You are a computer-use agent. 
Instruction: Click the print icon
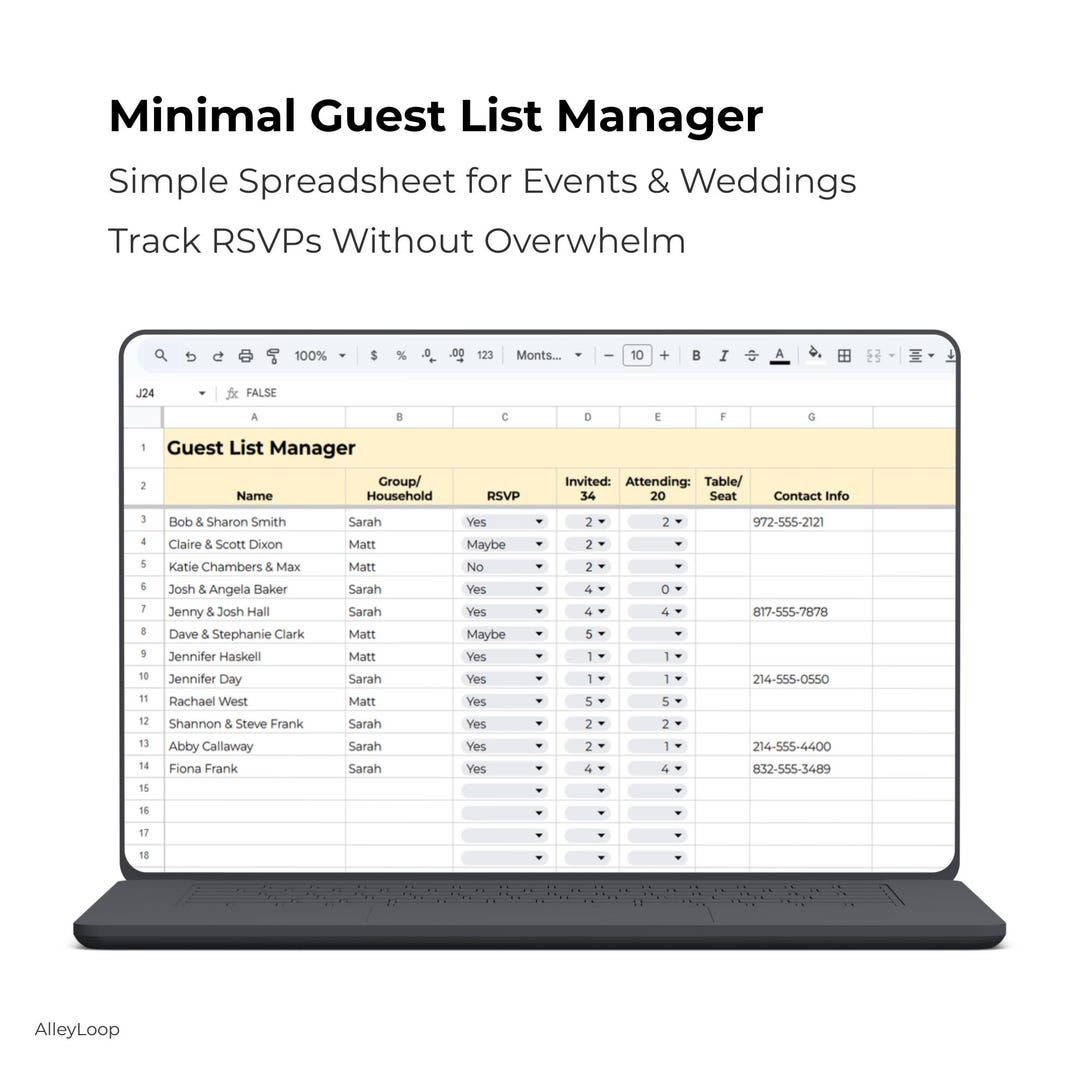(245, 356)
